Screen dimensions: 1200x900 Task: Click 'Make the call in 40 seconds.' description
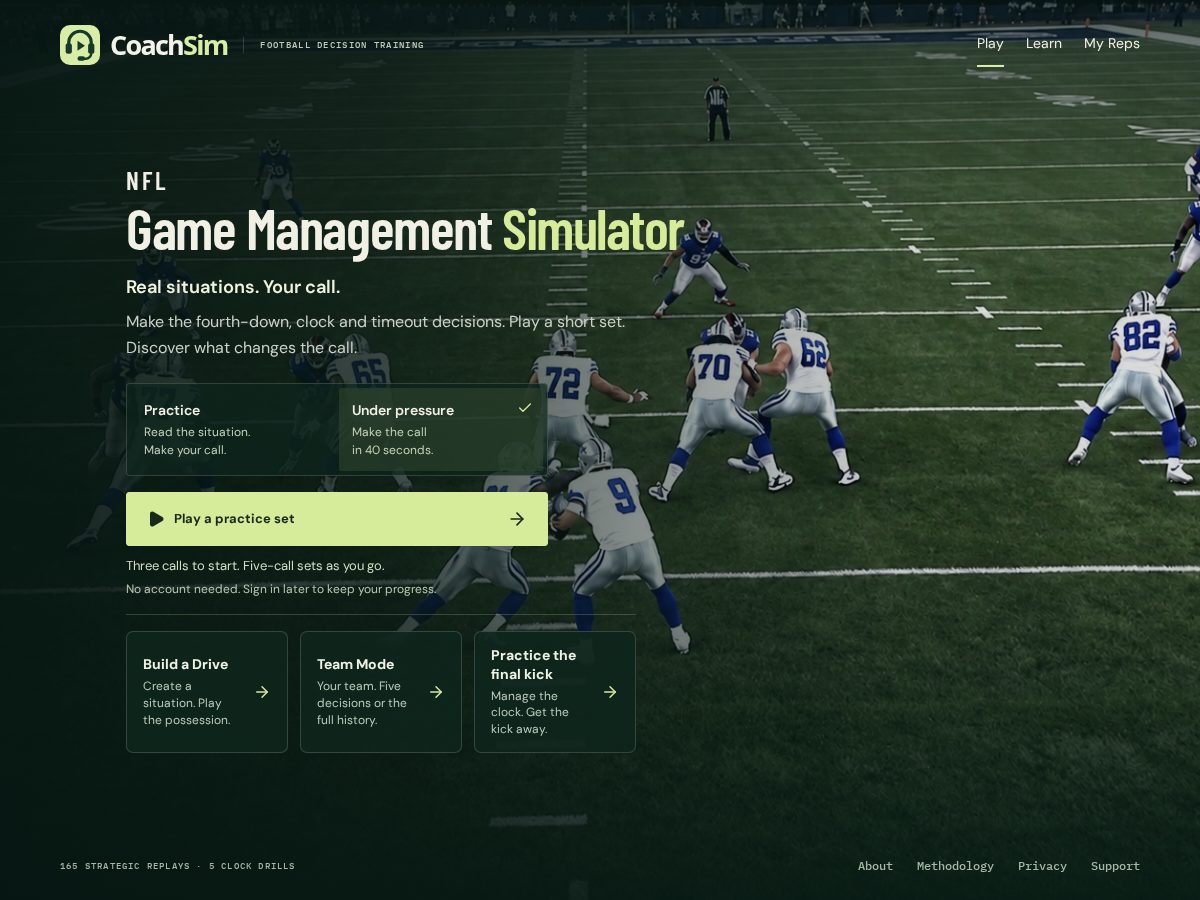point(393,441)
